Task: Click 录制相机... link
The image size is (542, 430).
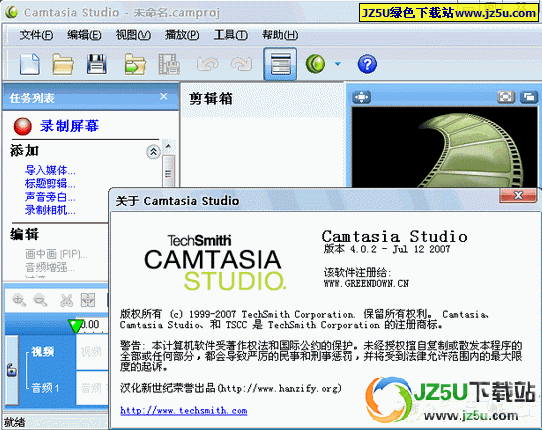Action: tap(50, 210)
